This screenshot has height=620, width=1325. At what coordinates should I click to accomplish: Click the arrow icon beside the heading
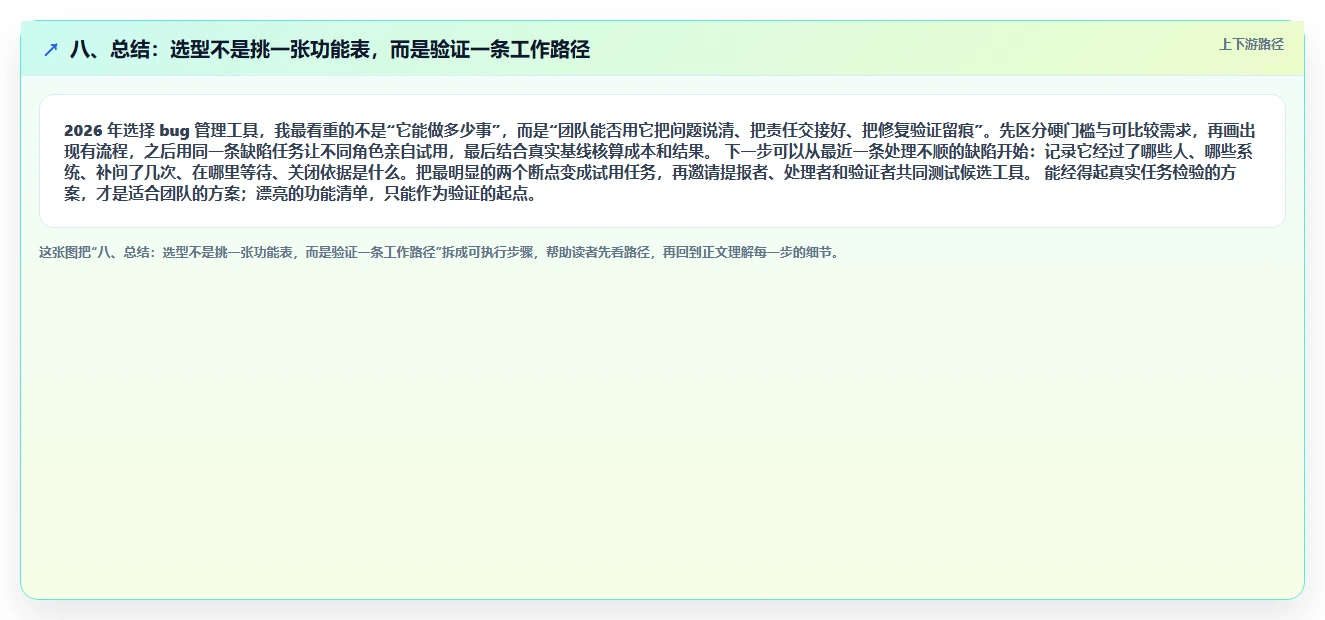(x=51, y=50)
